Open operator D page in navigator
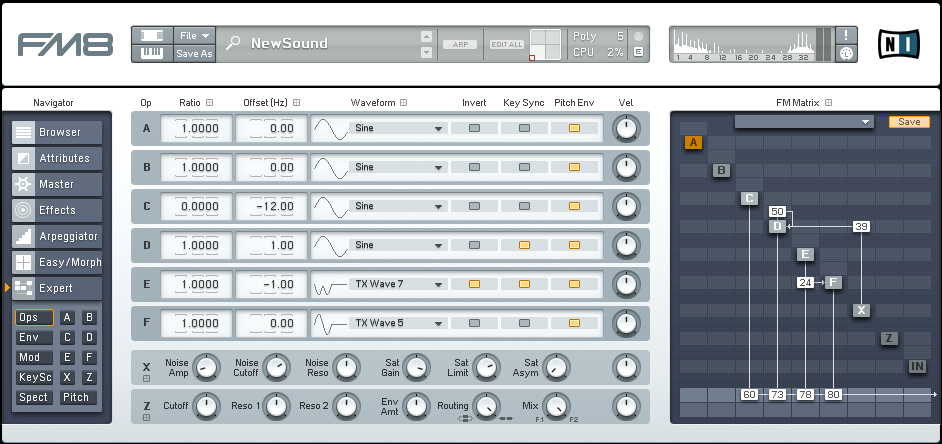 (x=89, y=338)
